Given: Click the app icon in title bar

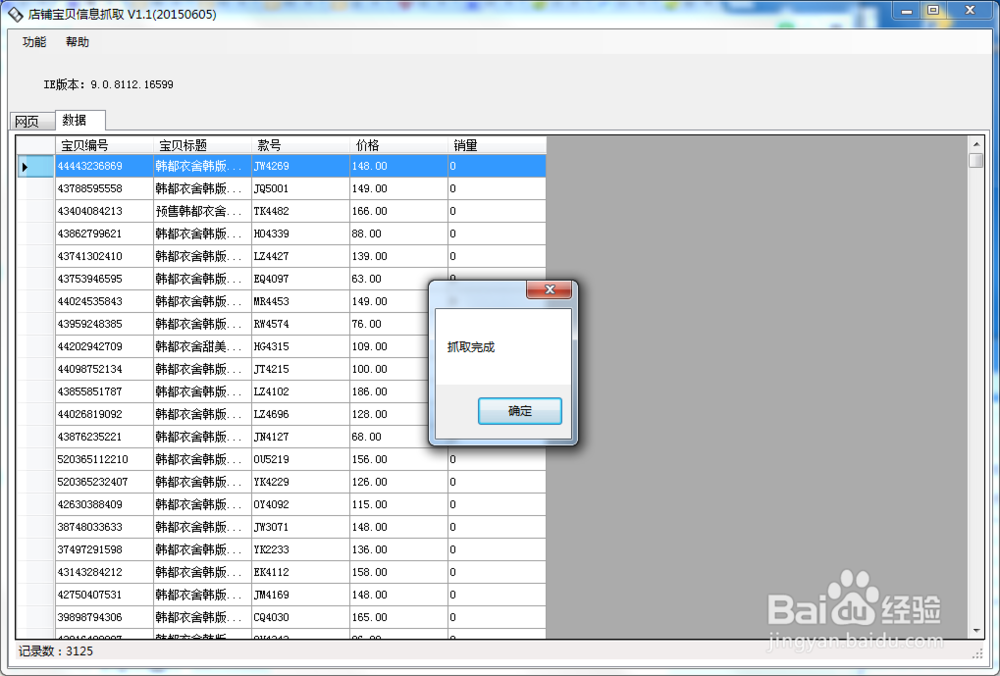Looking at the screenshot, I should click(15, 14).
